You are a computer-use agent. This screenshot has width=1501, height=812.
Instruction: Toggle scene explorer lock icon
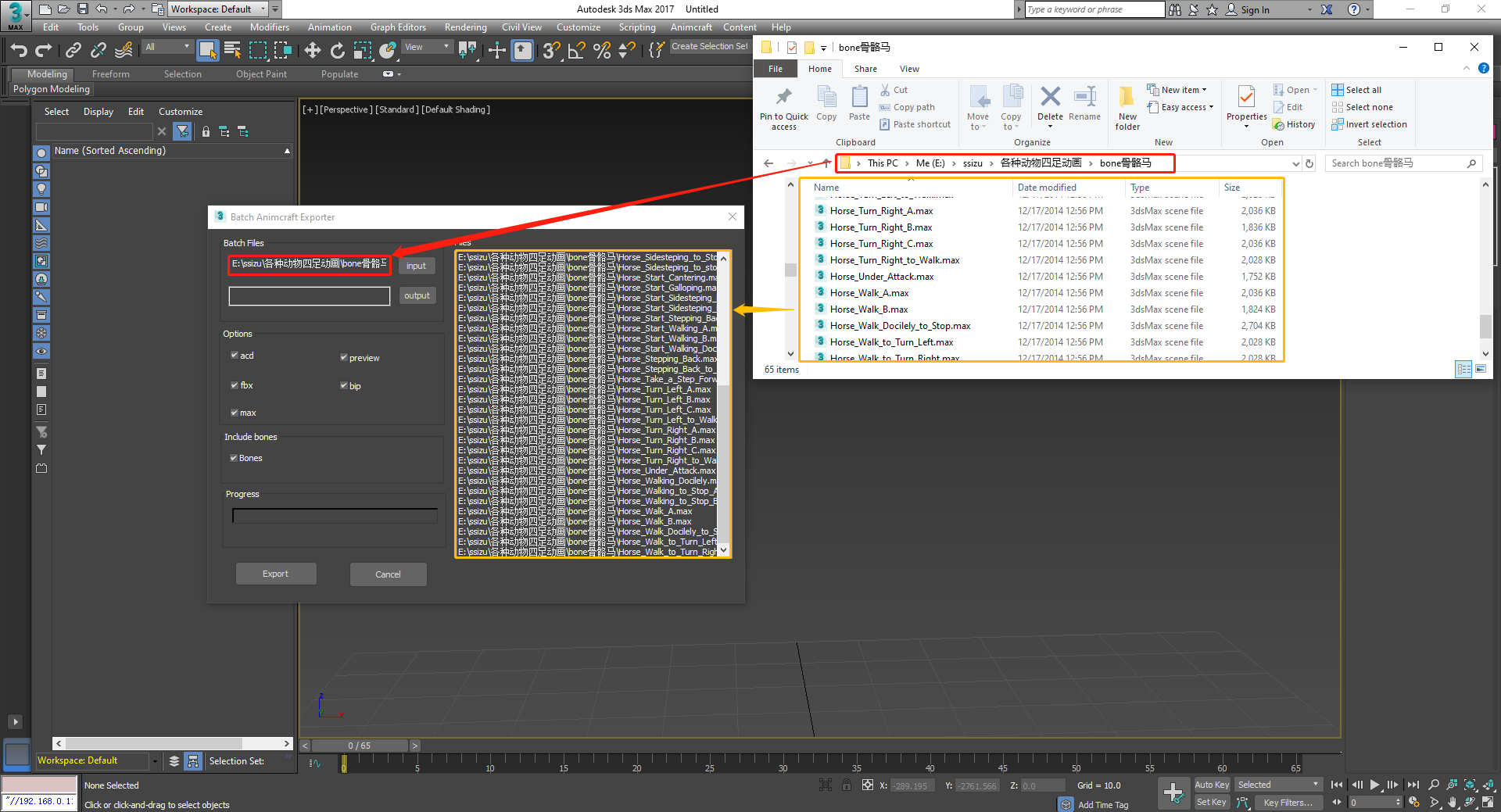point(206,131)
